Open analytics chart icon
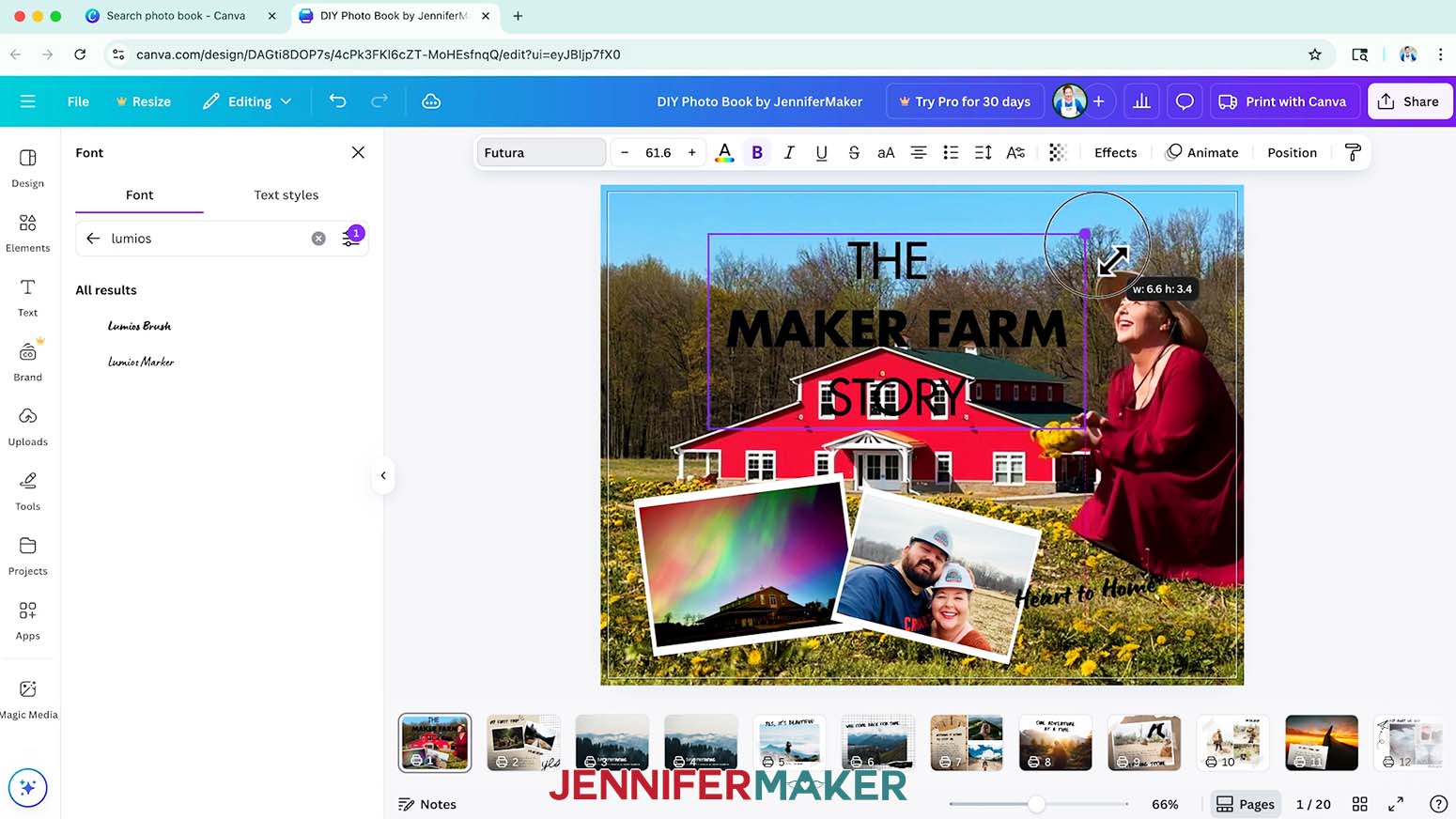 1141,101
